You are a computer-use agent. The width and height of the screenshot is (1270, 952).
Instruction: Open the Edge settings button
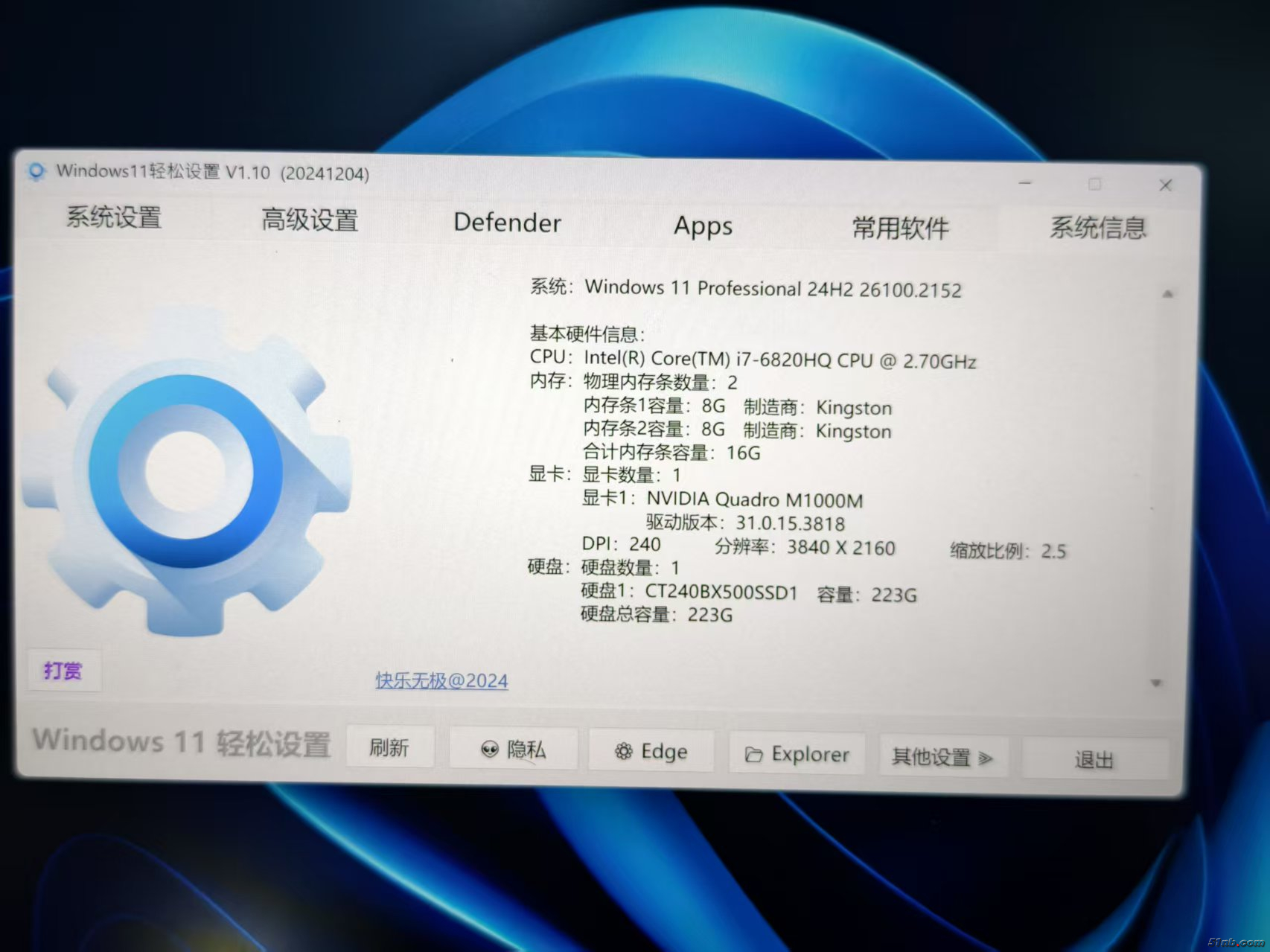[651, 752]
